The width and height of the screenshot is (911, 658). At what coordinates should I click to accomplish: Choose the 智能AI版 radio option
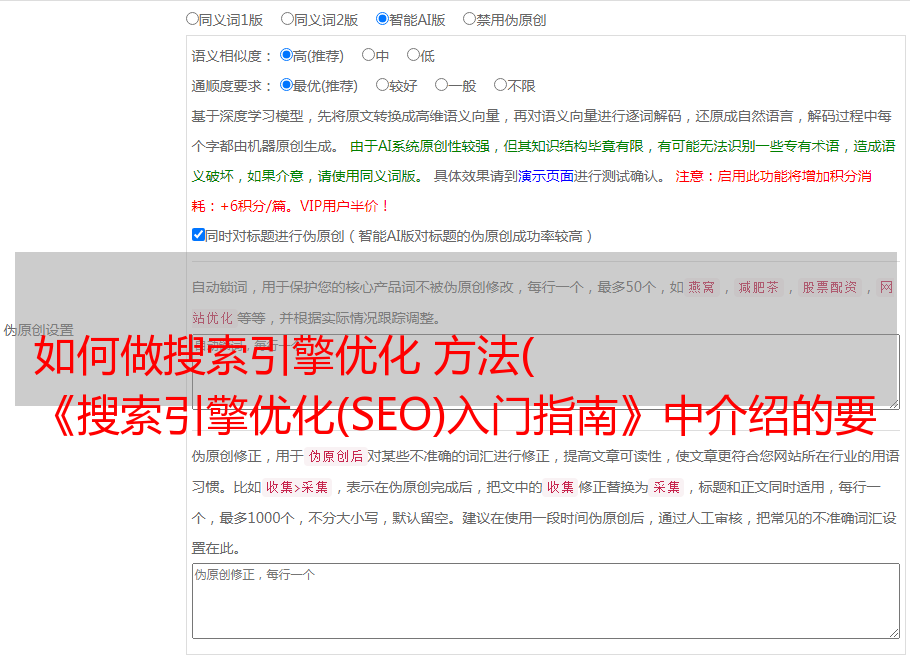point(382,19)
